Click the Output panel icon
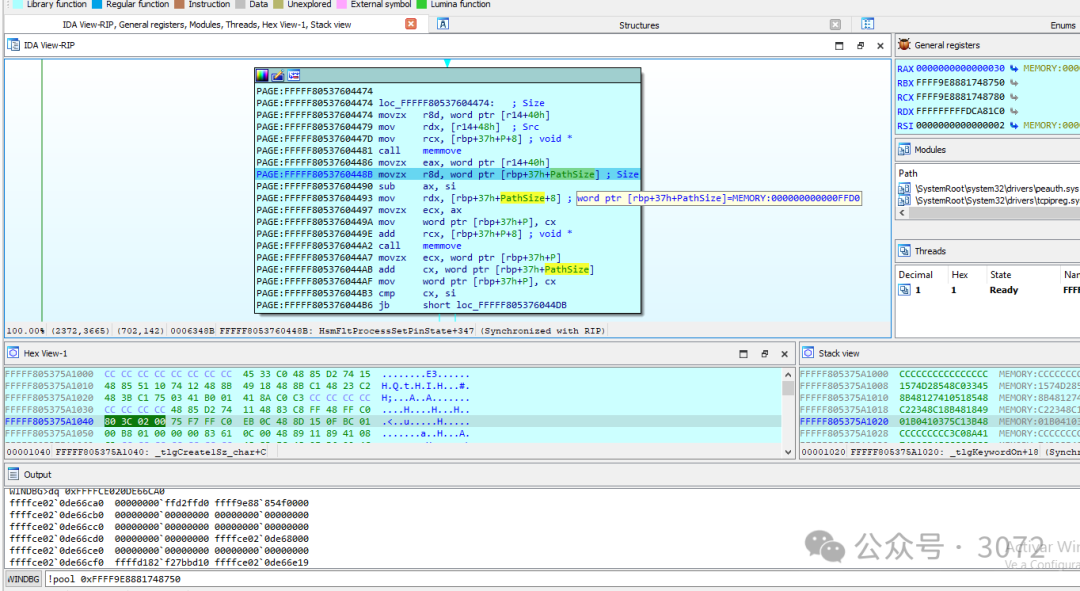Screen dimensions: 1080x591 [13, 474]
